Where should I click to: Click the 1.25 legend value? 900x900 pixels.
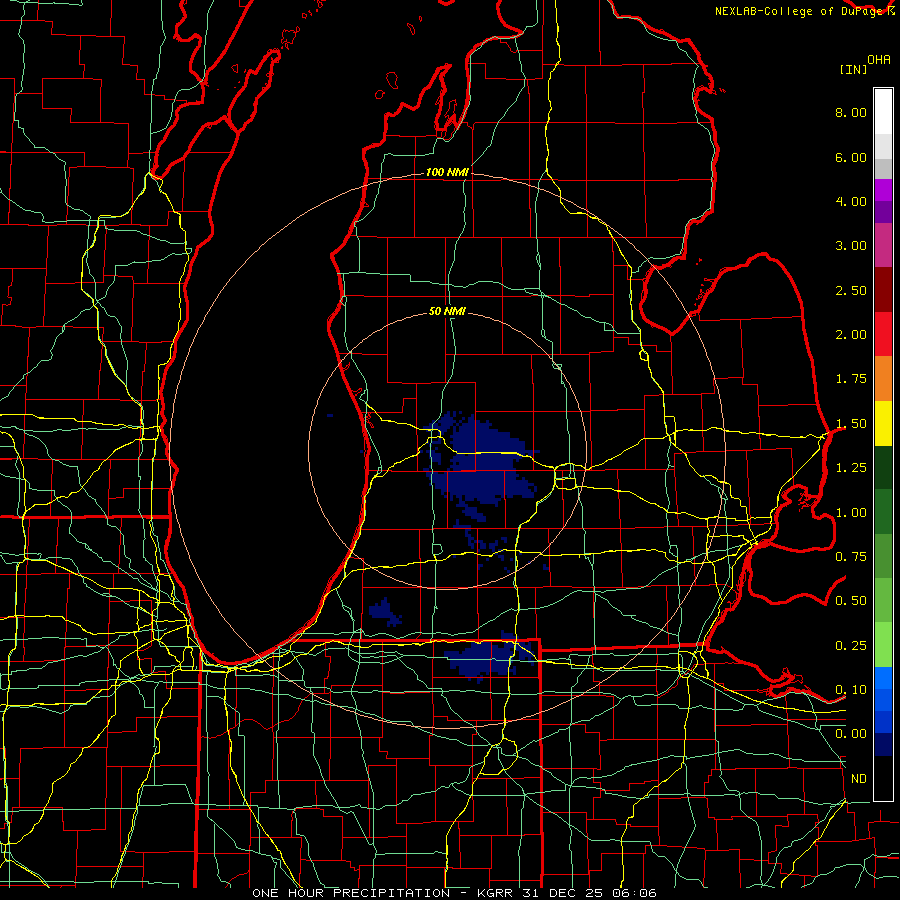click(851, 468)
